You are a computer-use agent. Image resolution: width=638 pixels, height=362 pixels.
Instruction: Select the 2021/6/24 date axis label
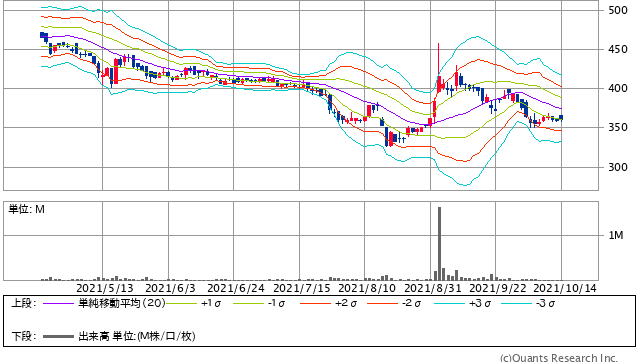point(236,288)
